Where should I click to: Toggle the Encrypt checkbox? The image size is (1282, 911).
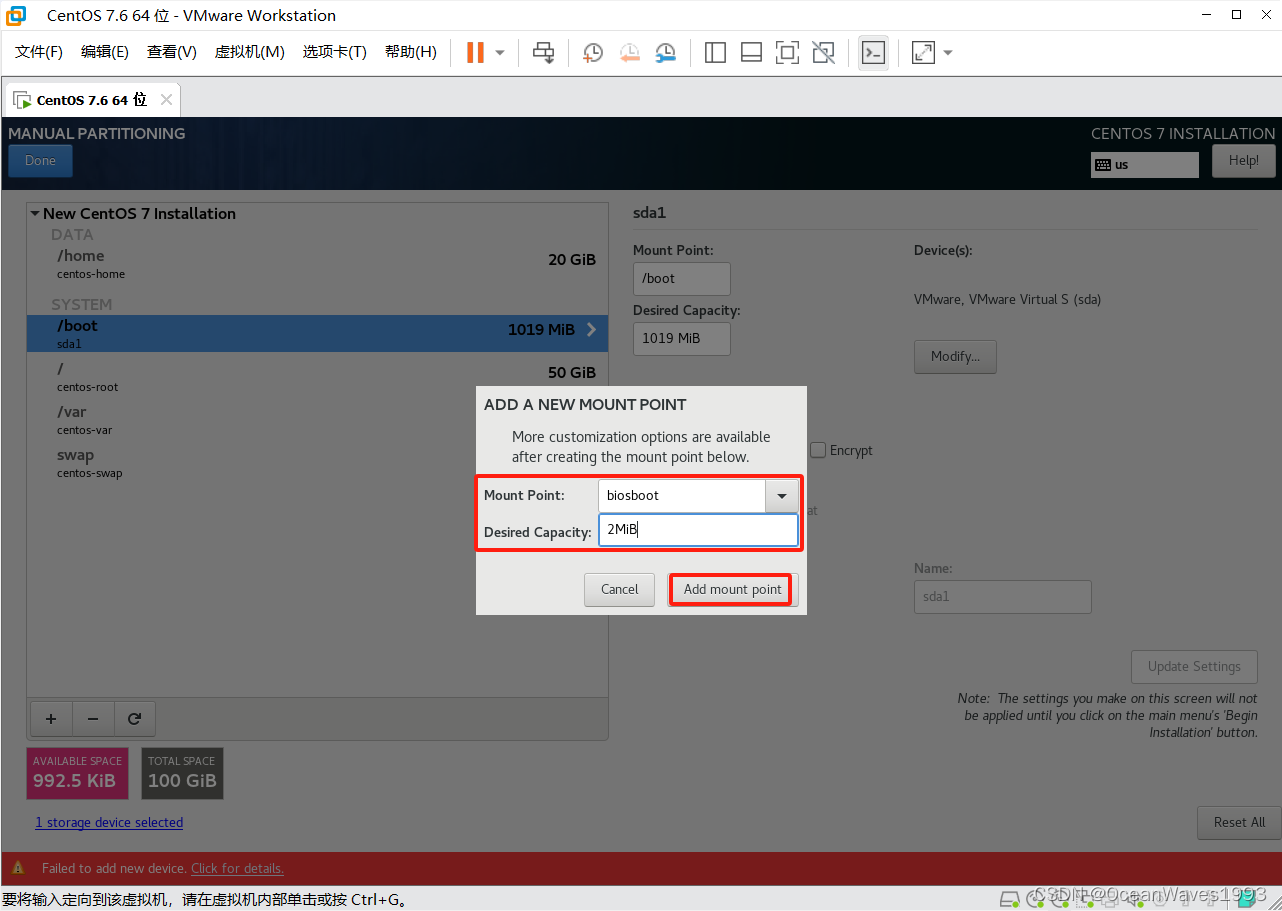pos(818,450)
